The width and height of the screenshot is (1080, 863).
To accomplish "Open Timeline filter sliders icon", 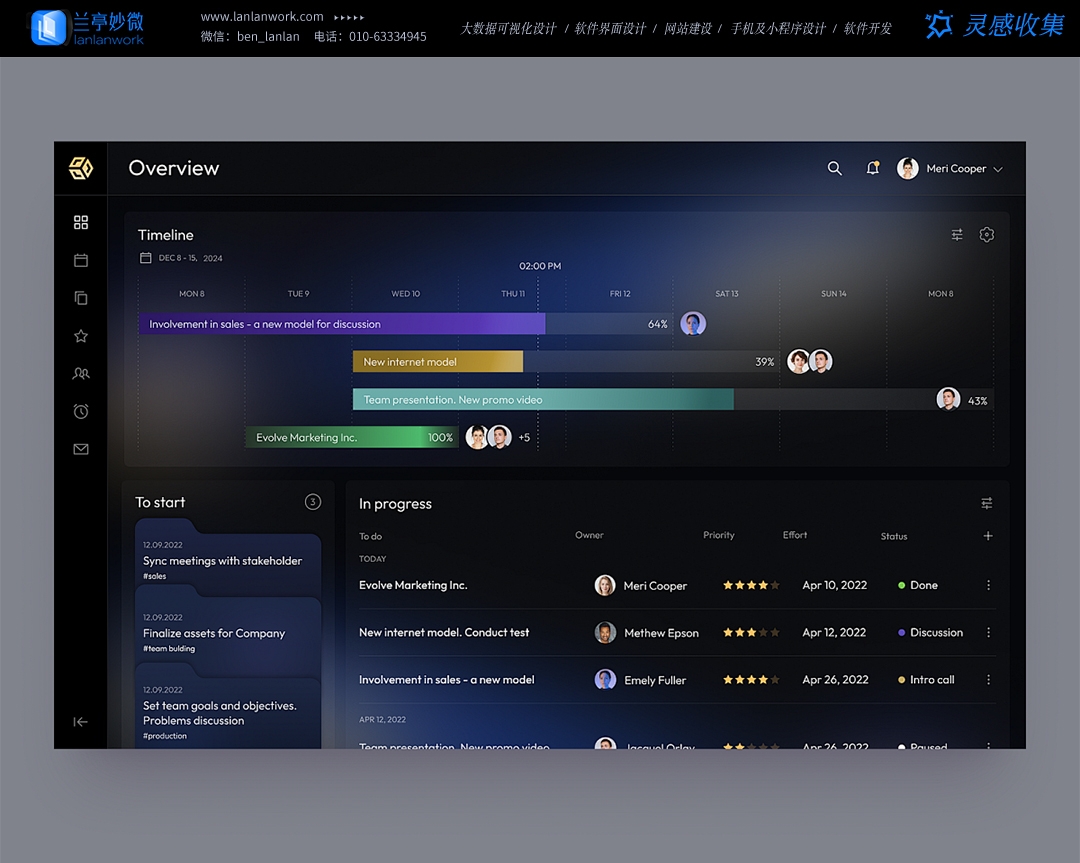I will [x=957, y=235].
